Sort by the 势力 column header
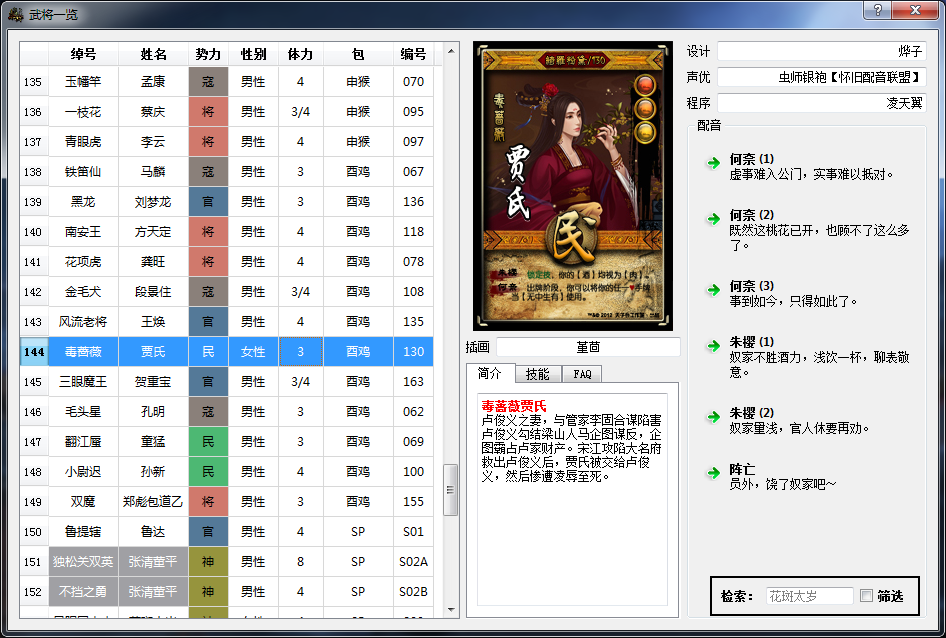946x638 pixels. (x=208, y=54)
